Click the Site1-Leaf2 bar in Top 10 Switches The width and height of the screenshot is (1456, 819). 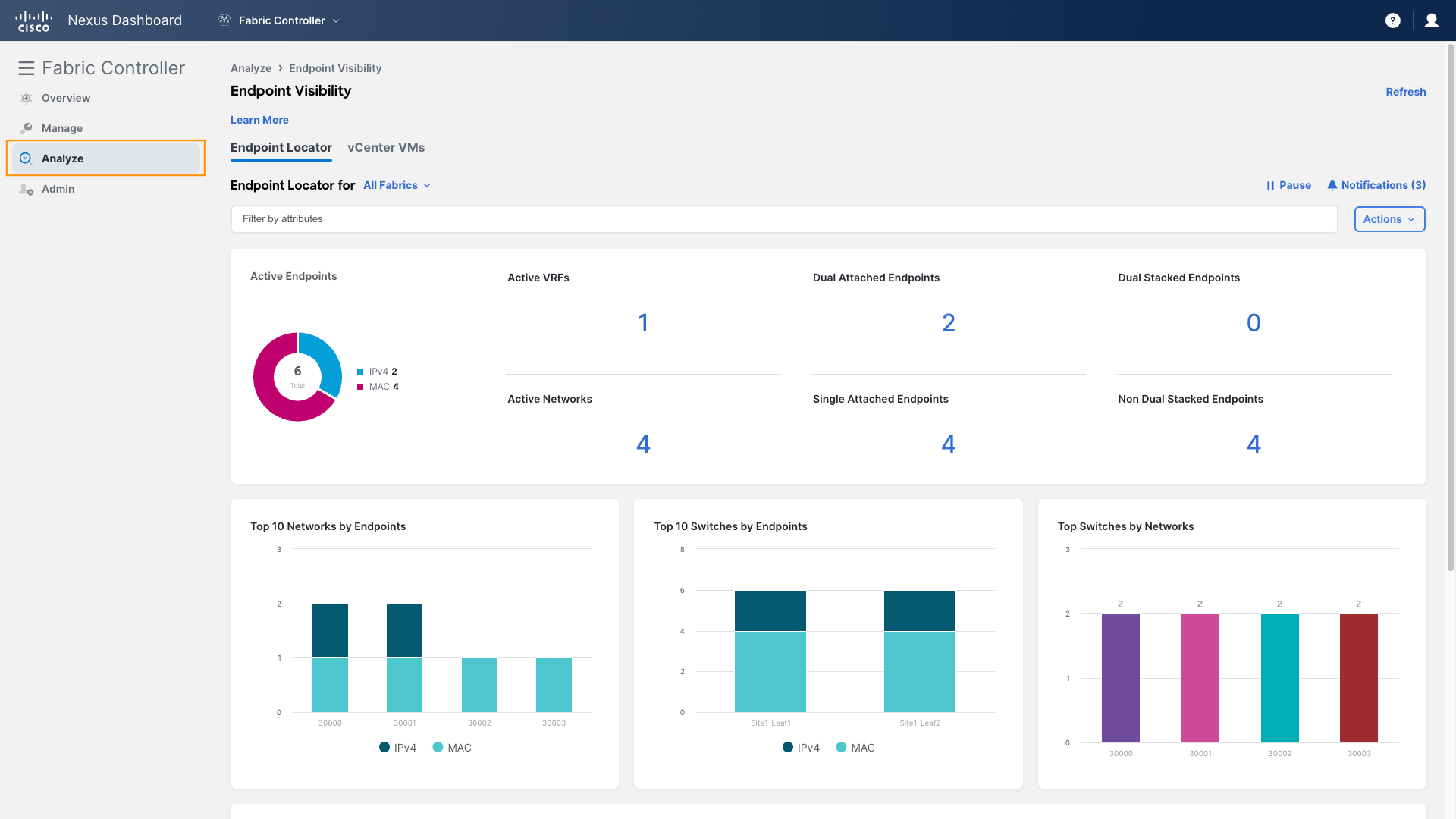(920, 651)
